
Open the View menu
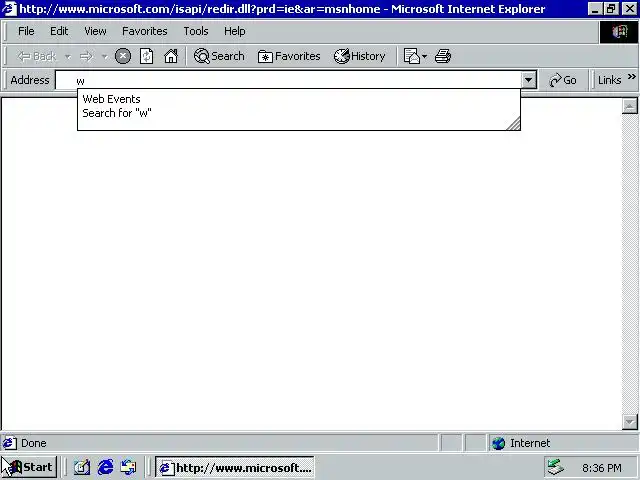pos(95,31)
